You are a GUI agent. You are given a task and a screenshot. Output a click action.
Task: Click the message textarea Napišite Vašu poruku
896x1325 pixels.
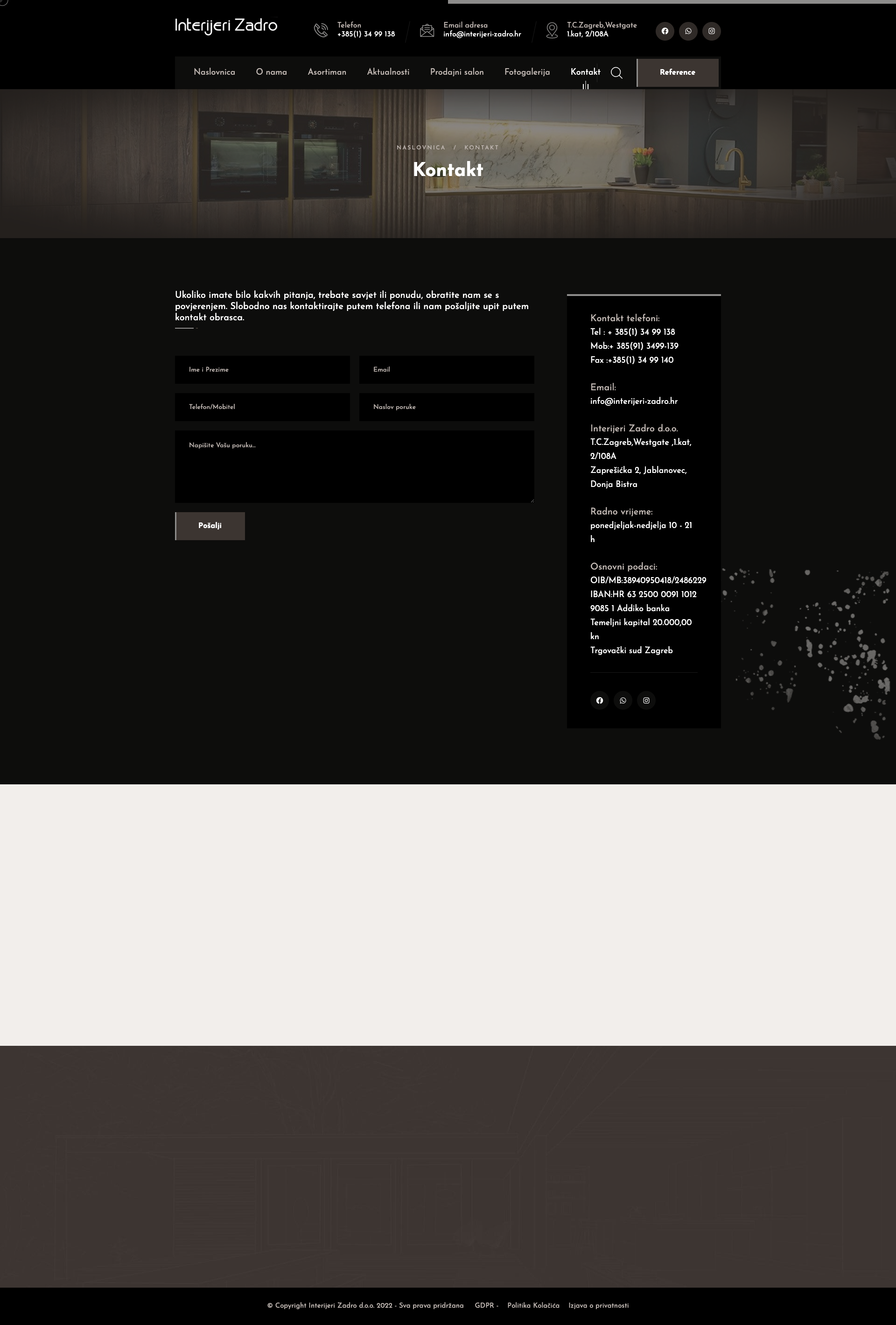tap(355, 467)
